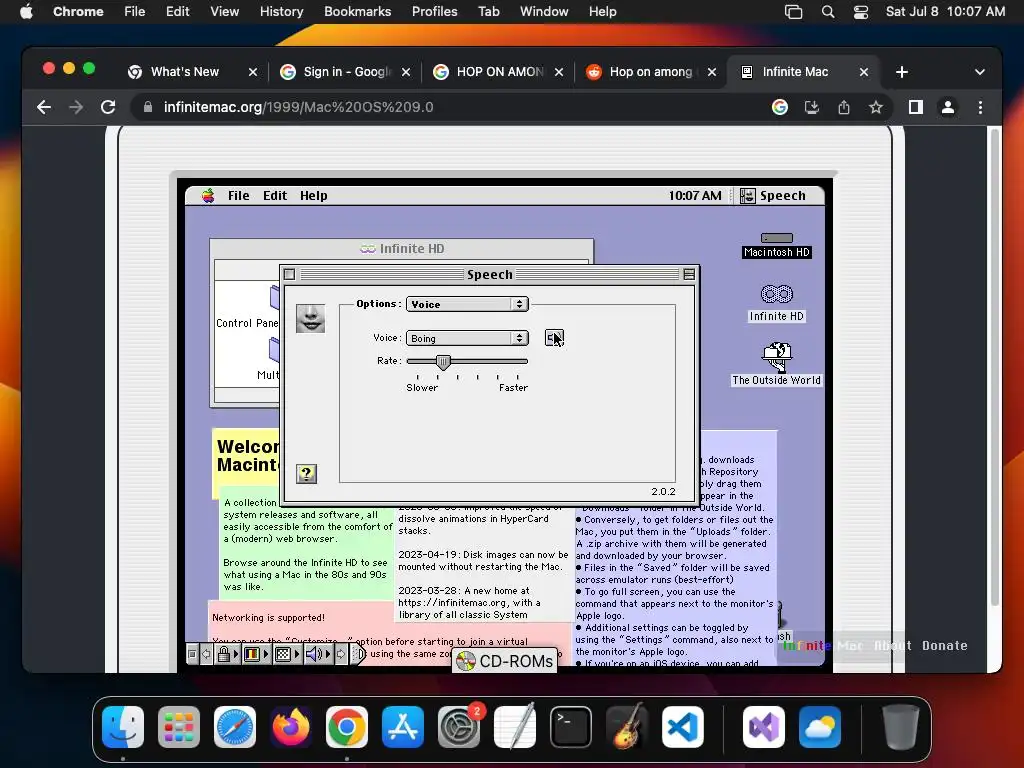Click the Donate link
1024x768 pixels.
[944, 645]
